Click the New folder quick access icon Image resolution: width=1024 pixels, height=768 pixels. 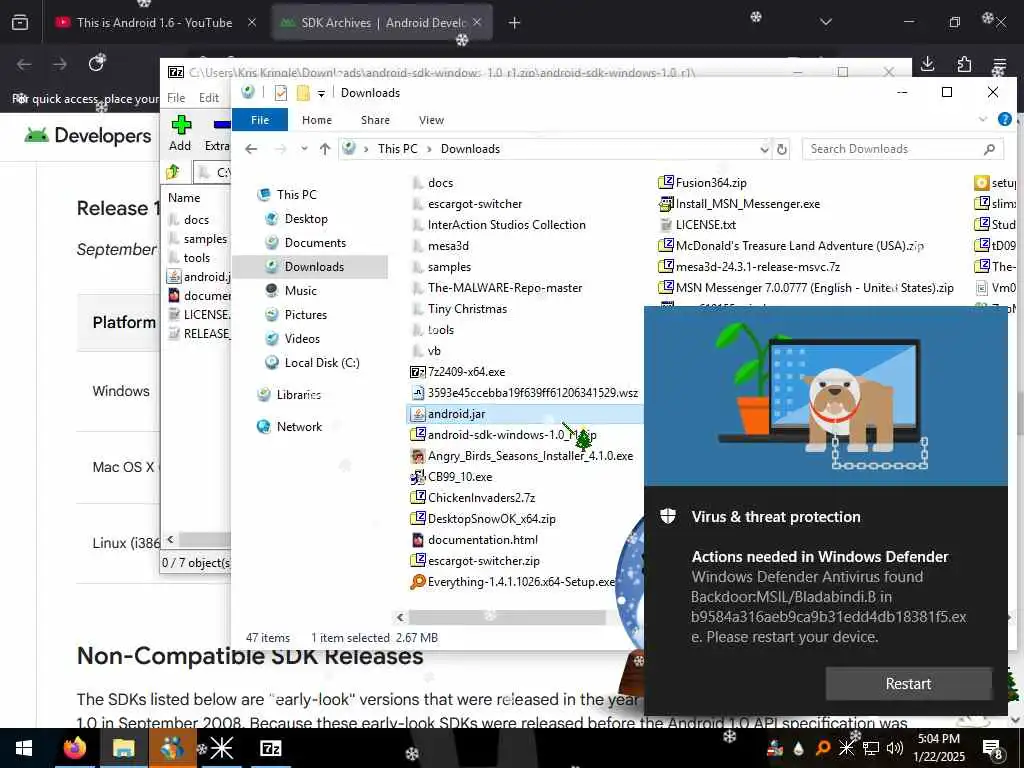[303, 93]
